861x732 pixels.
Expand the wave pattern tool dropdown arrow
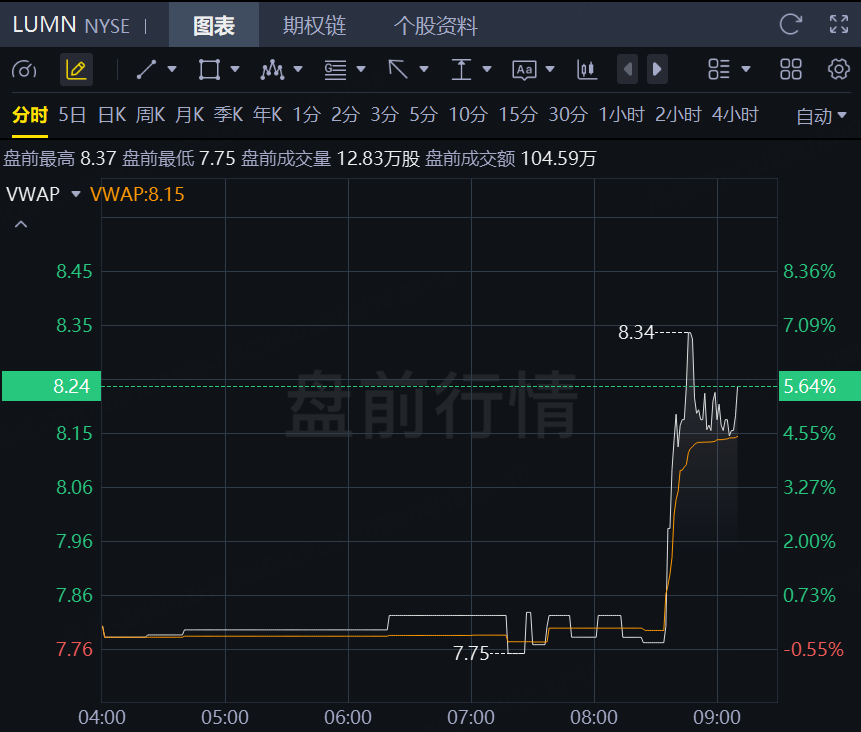click(x=298, y=69)
